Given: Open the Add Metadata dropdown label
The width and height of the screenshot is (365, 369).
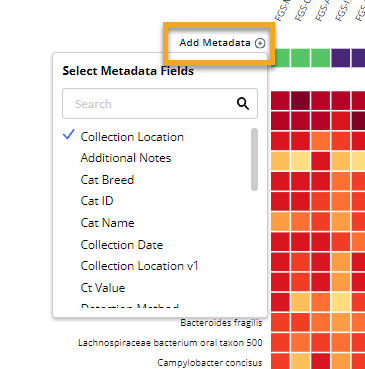Looking at the screenshot, I should point(215,43).
